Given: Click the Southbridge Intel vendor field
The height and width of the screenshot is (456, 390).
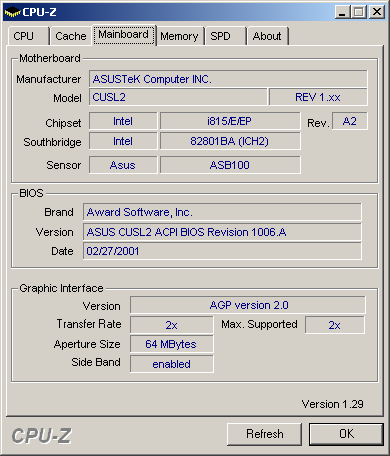Looking at the screenshot, I should pyautogui.click(x=123, y=141).
